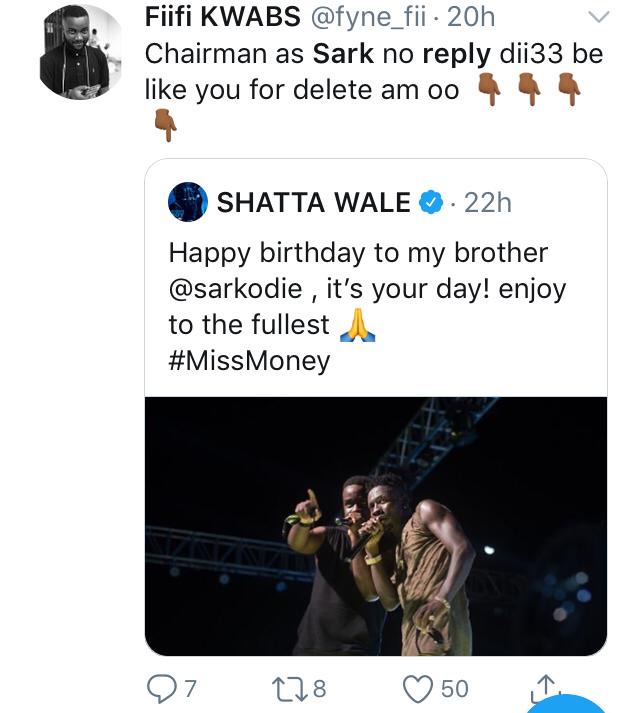Image resolution: width=640 pixels, height=713 pixels.
Task: Click the 20h tweet timestamp
Action: click(x=471, y=17)
